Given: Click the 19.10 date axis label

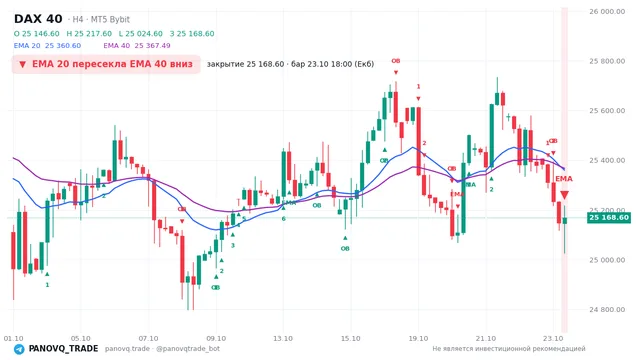Looking at the screenshot, I should 418,338.
